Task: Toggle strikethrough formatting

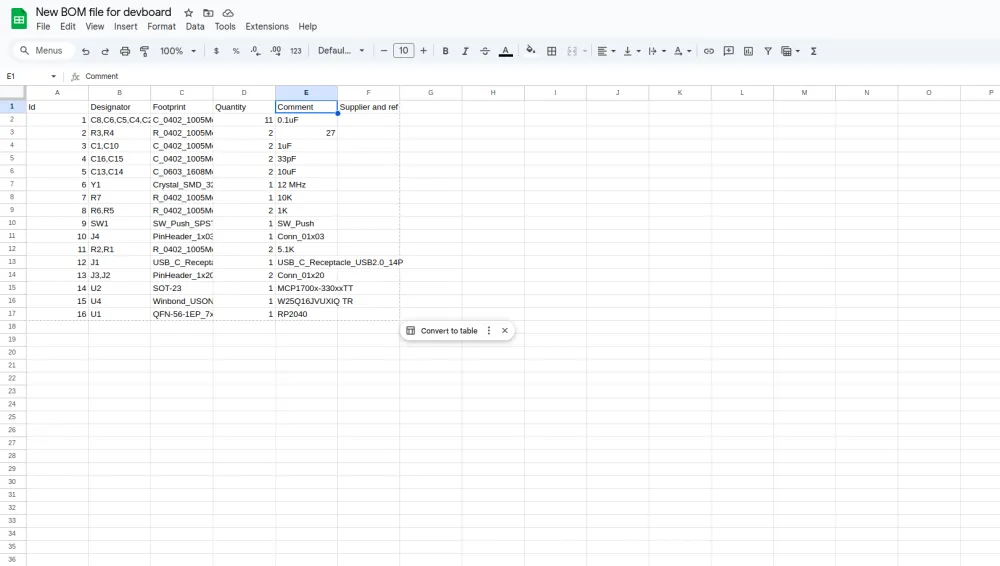Action: coord(485,51)
